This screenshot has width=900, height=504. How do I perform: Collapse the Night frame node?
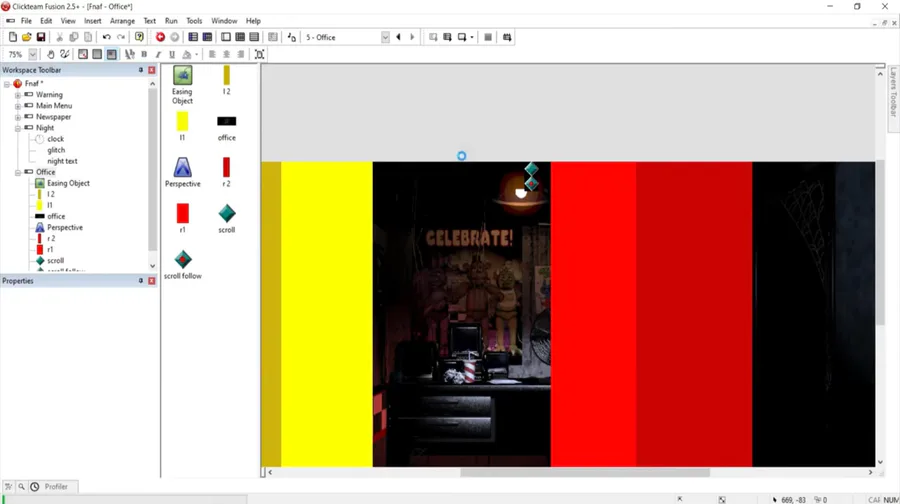(x=18, y=128)
